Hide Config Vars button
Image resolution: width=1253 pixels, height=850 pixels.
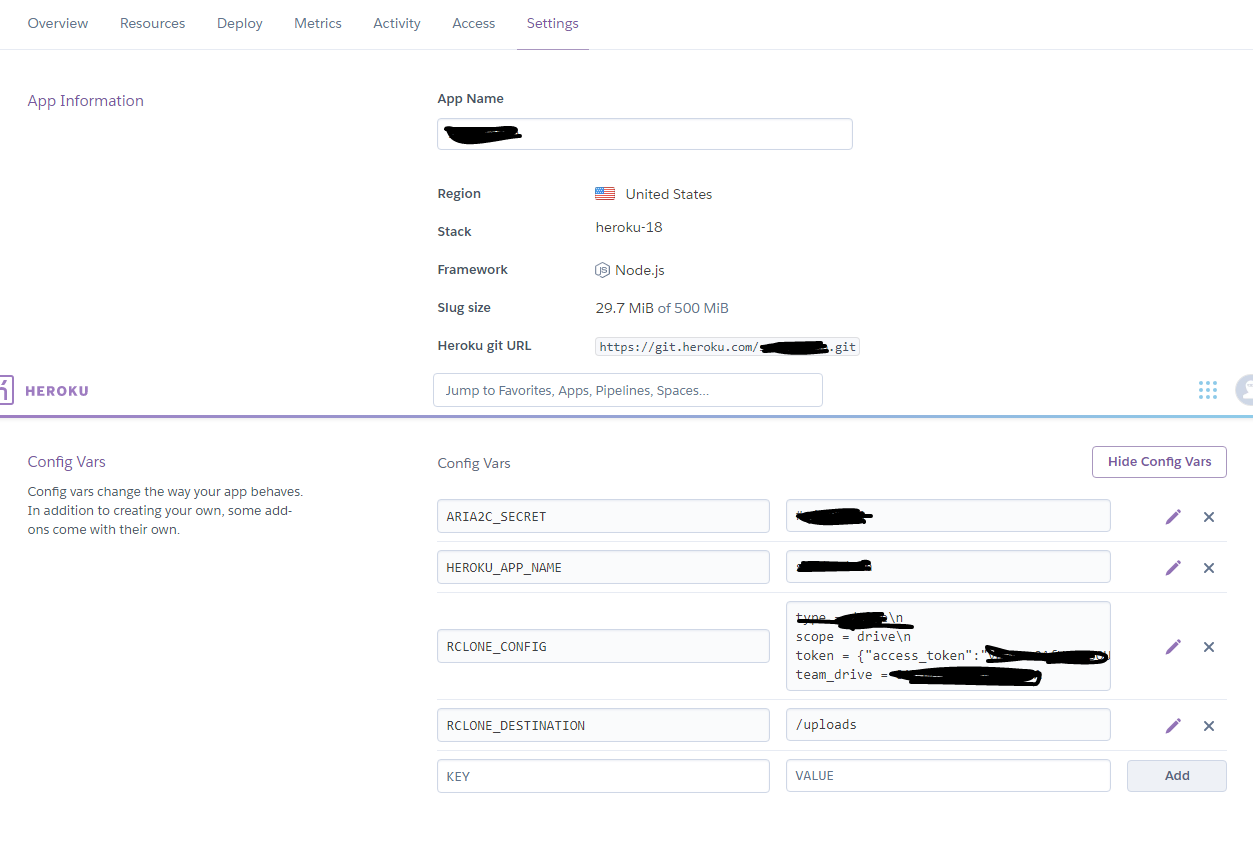point(1158,462)
